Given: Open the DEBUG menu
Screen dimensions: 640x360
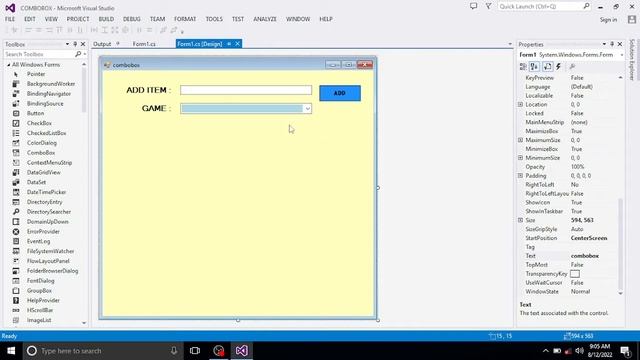Looking at the screenshot, I should (x=131, y=19).
